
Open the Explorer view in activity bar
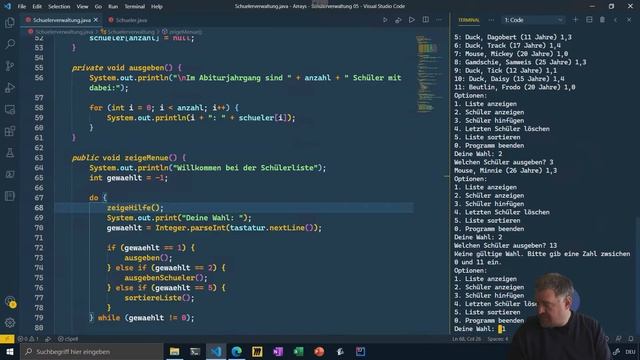coord(10,22)
